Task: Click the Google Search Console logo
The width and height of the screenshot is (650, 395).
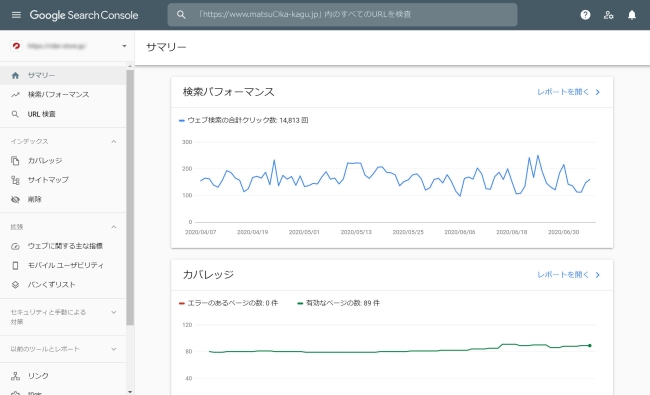Action: point(84,15)
